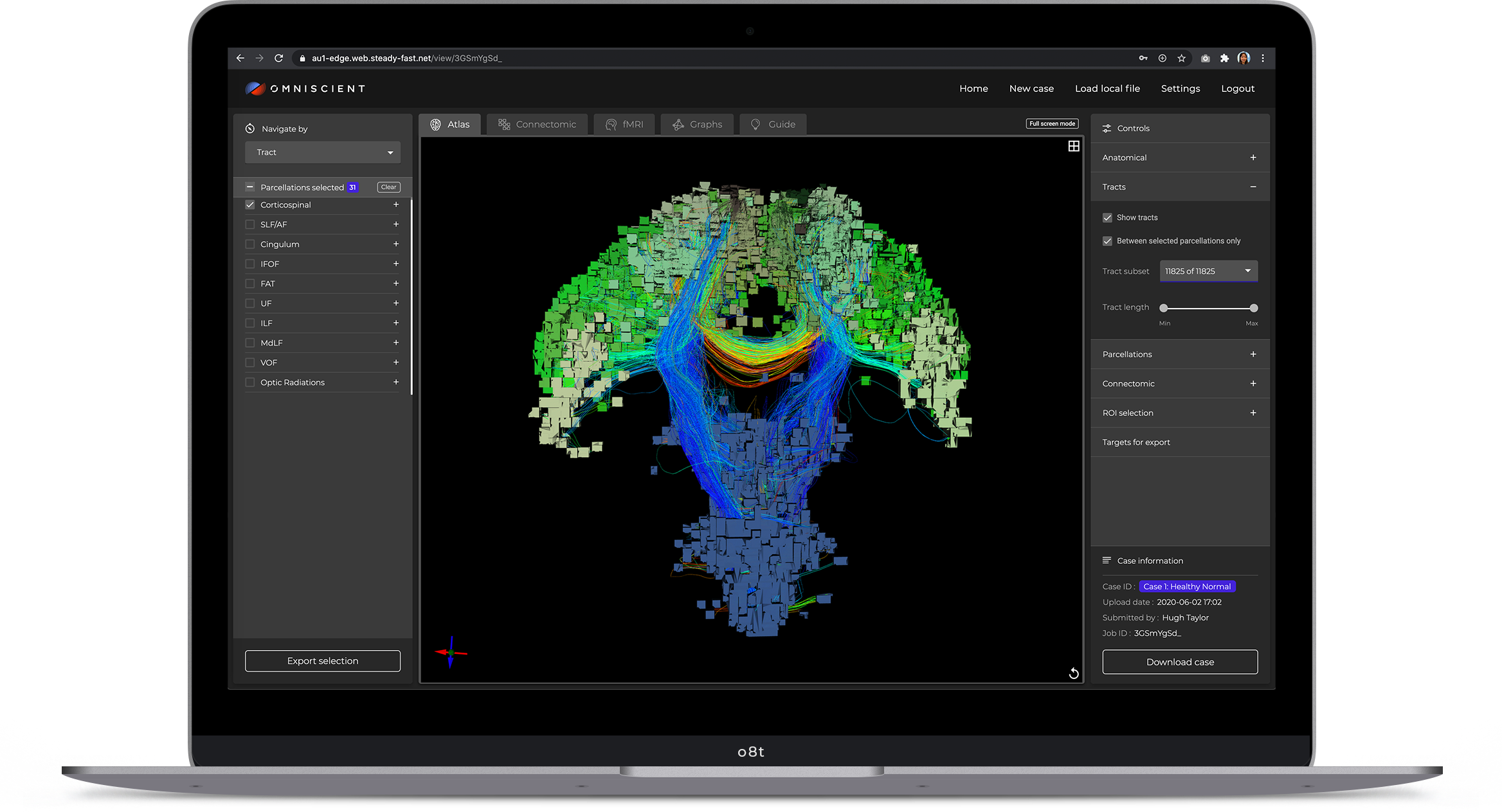Screen dimensions: 1502x812
Task: Click the browser back arrow
Action: (240, 58)
